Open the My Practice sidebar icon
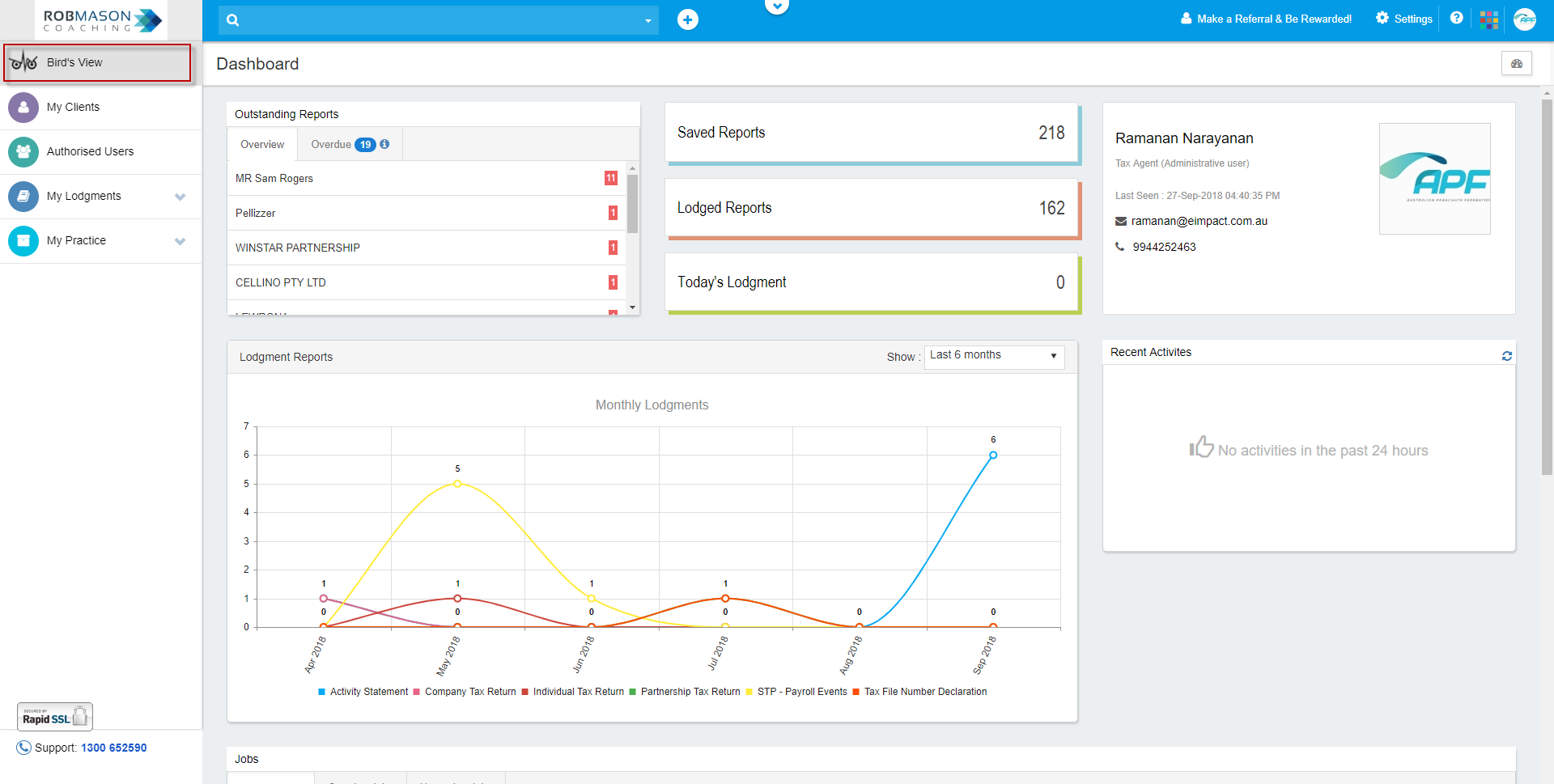The width and height of the screenshot is (1554, 784). pyautogui.click(x=23, y=240)
